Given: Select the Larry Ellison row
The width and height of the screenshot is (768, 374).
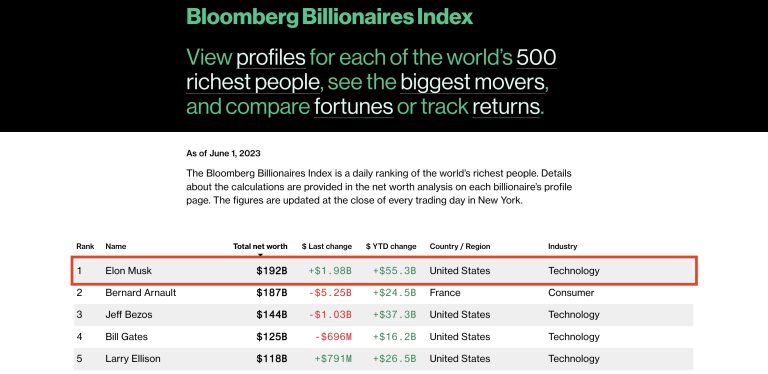Looking at the screenshot, I should point(384,359).
